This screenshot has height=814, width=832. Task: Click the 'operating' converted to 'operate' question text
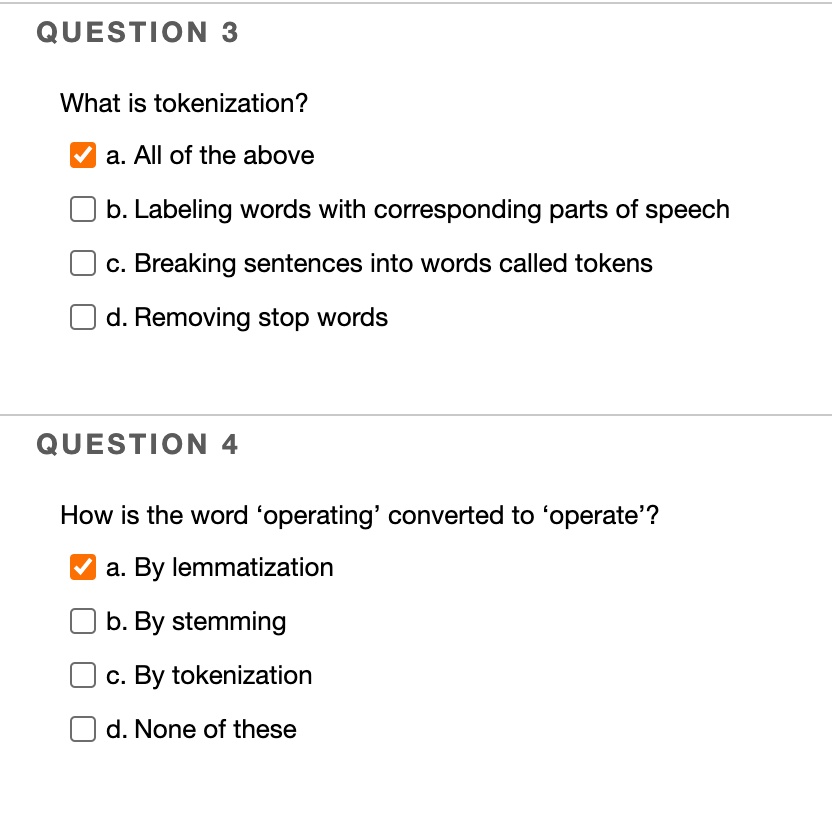point(359,516)
